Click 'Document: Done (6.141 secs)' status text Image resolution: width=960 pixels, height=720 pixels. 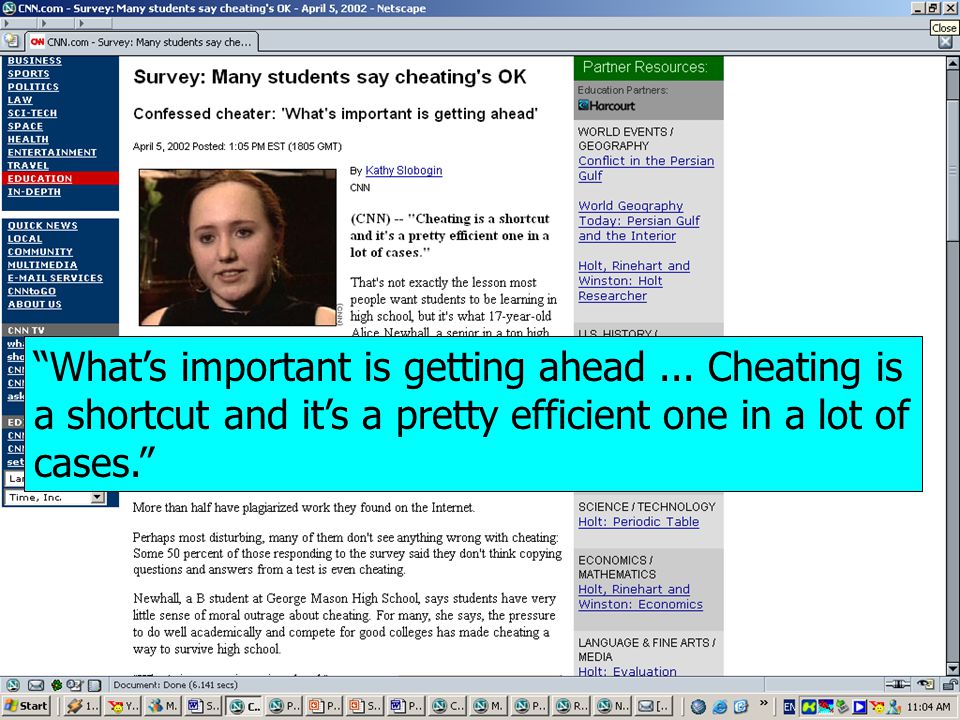pos(176,685)
